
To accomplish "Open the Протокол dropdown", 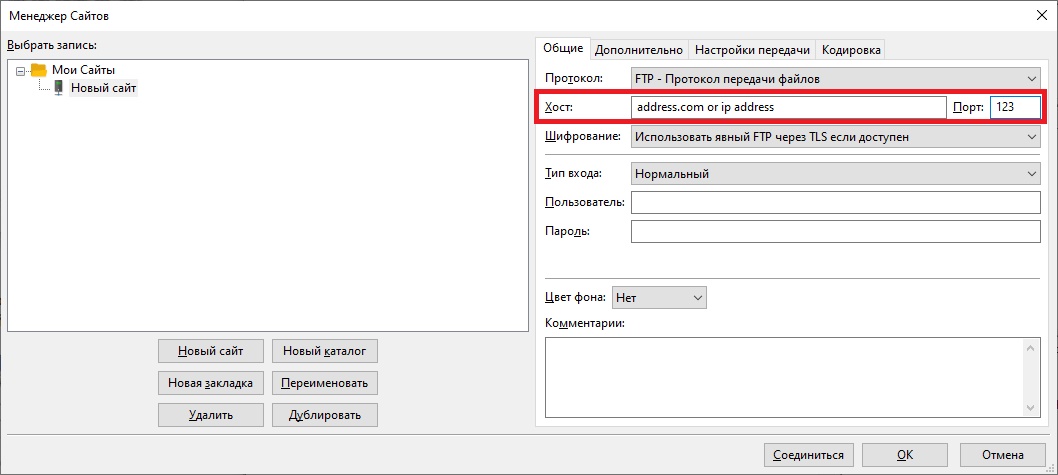I will pyautogui.click(x=835, y=78).
